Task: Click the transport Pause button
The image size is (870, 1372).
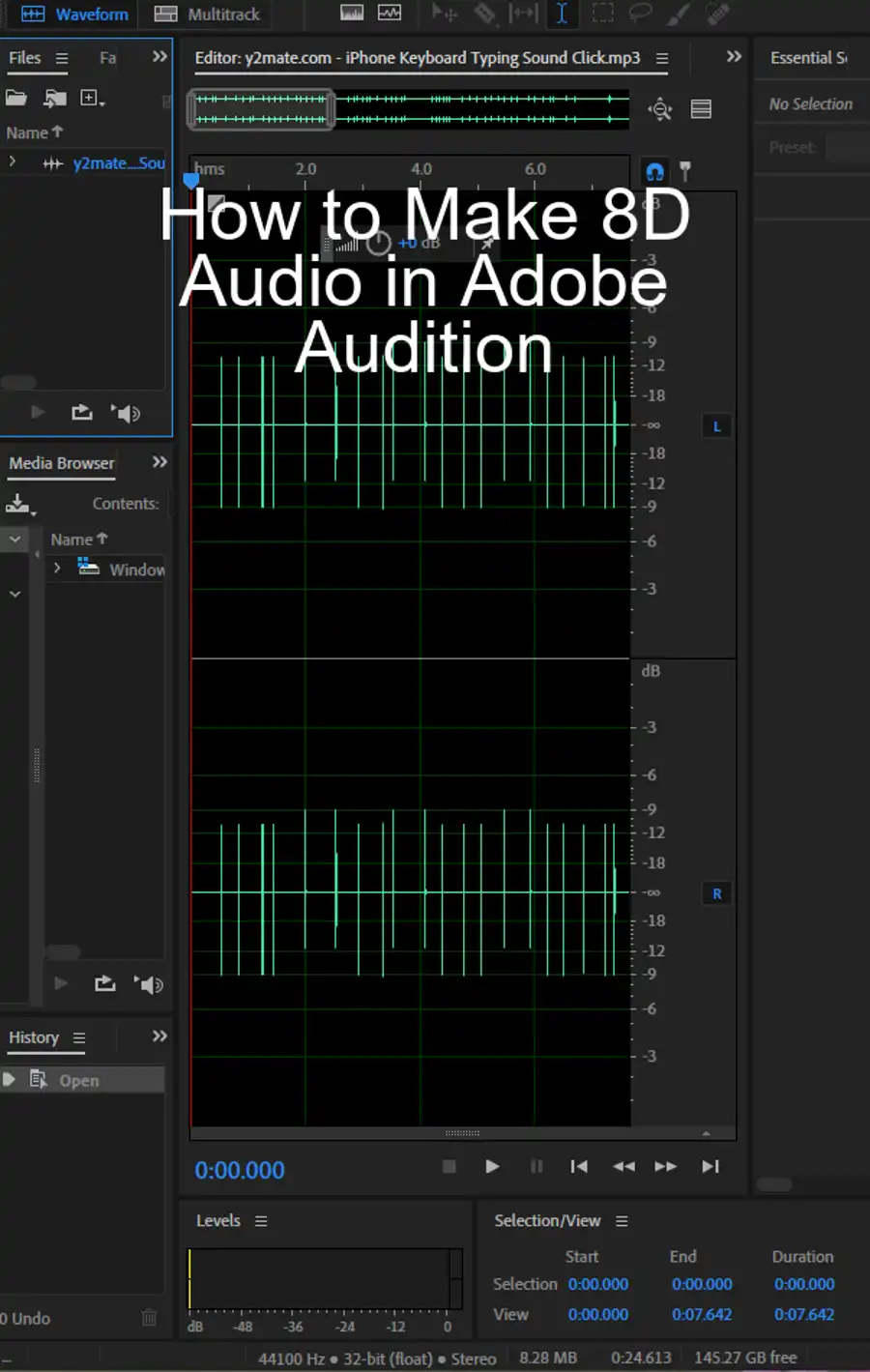Action: click(x=536, y=1166)
